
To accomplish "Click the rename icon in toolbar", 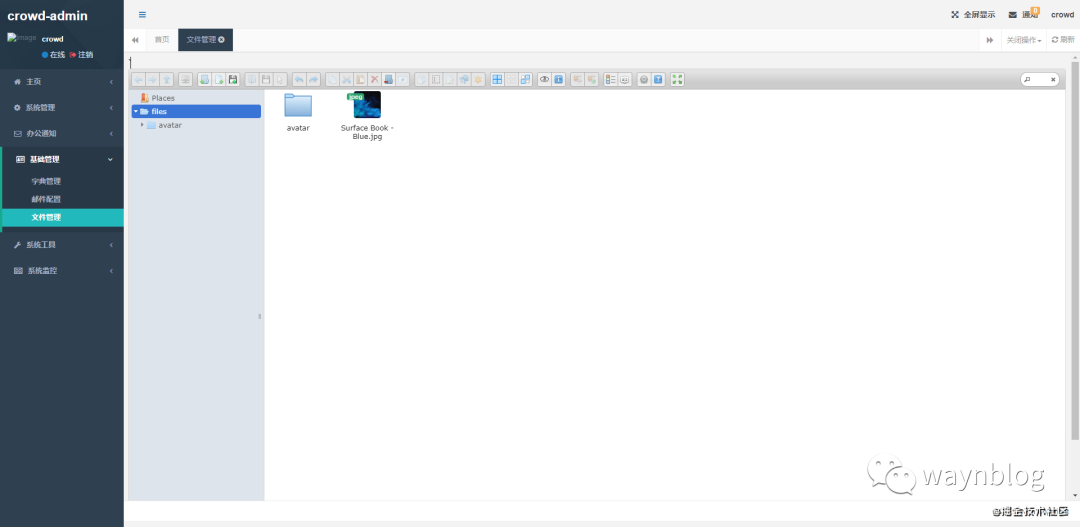I will pyautogui.click(x=435, y=79).
